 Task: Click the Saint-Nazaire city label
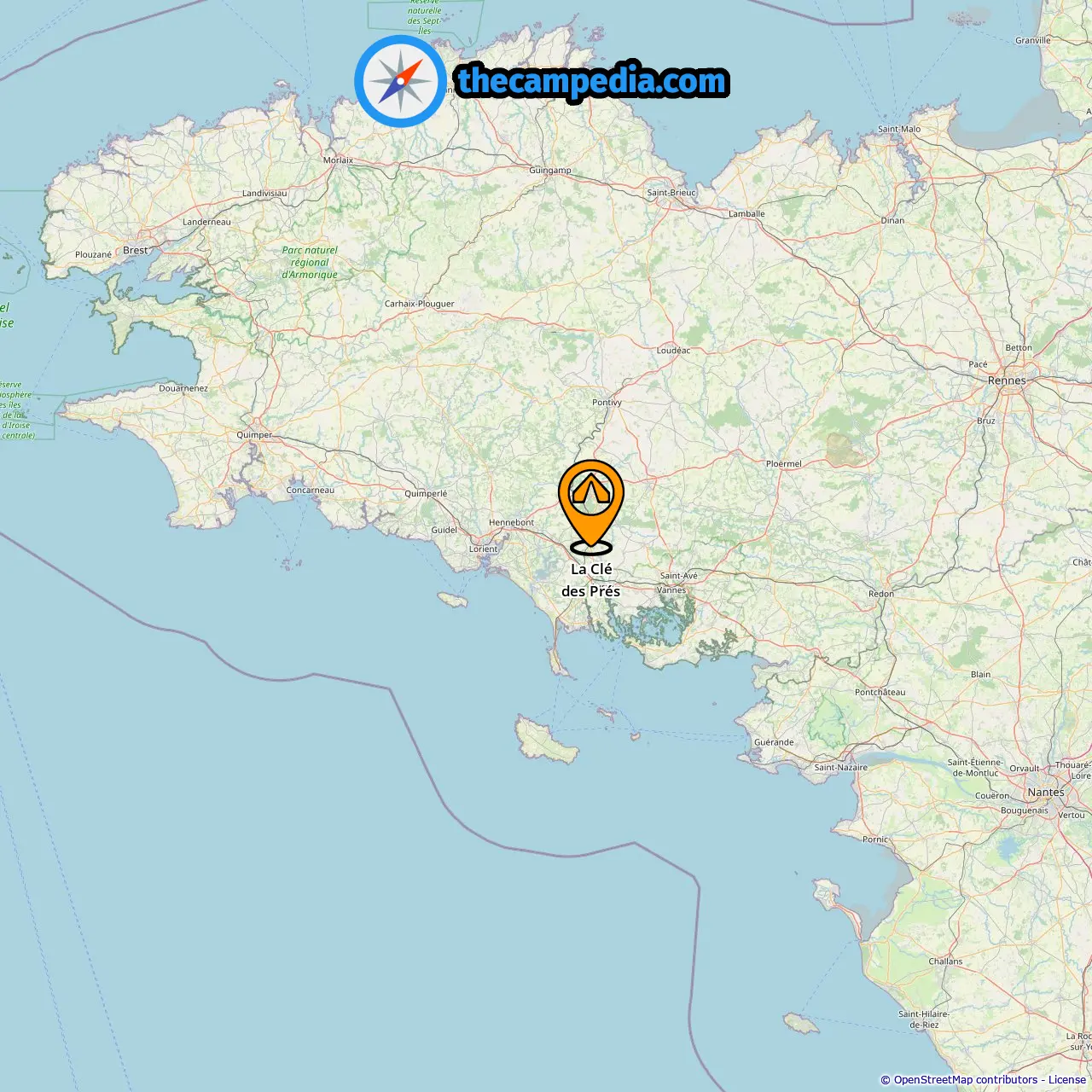coord(840,767)
